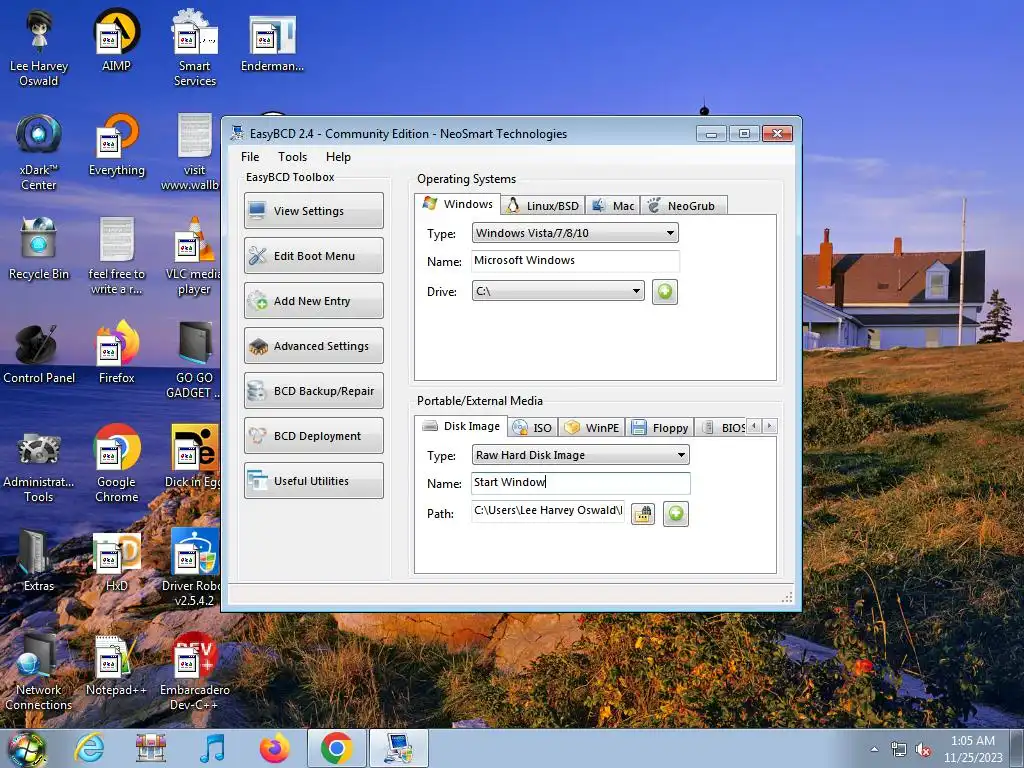Expand the Windows Vista/7/8/10 type dropdown

click(x=575, y=233)
